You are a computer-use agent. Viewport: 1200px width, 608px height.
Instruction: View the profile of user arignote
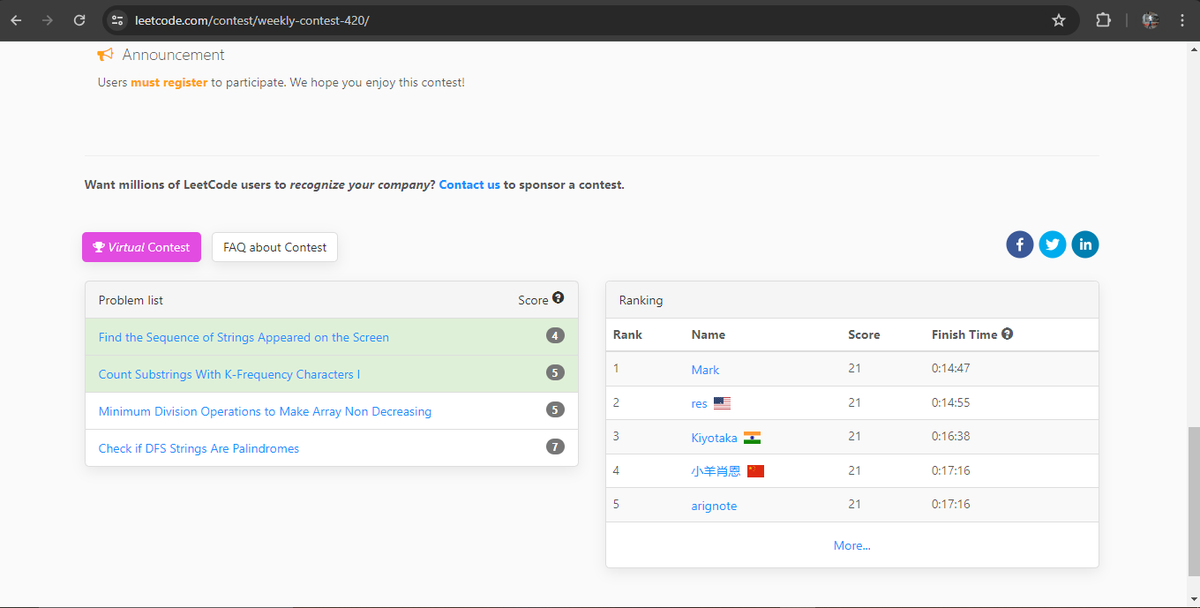714,506
